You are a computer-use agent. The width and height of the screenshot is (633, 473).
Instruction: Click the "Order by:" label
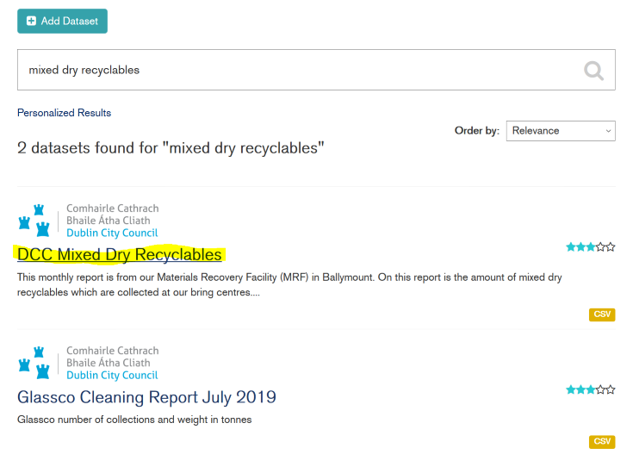[477, 131]
